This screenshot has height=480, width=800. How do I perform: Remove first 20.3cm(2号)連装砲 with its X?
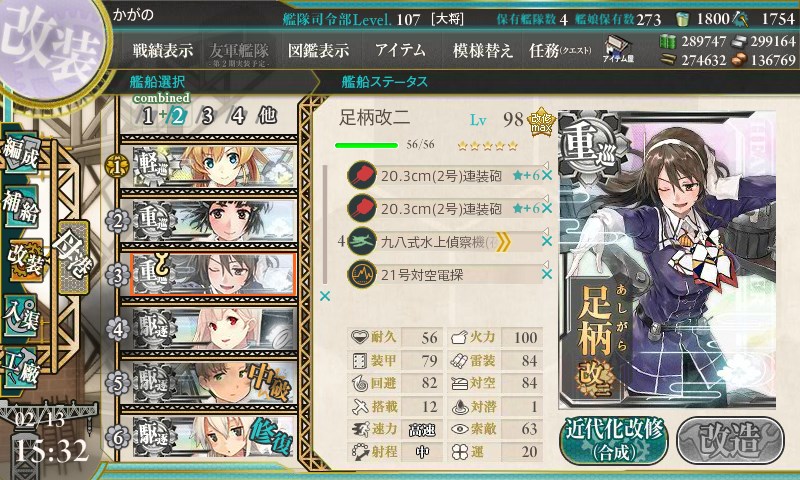tap(546, 175)
